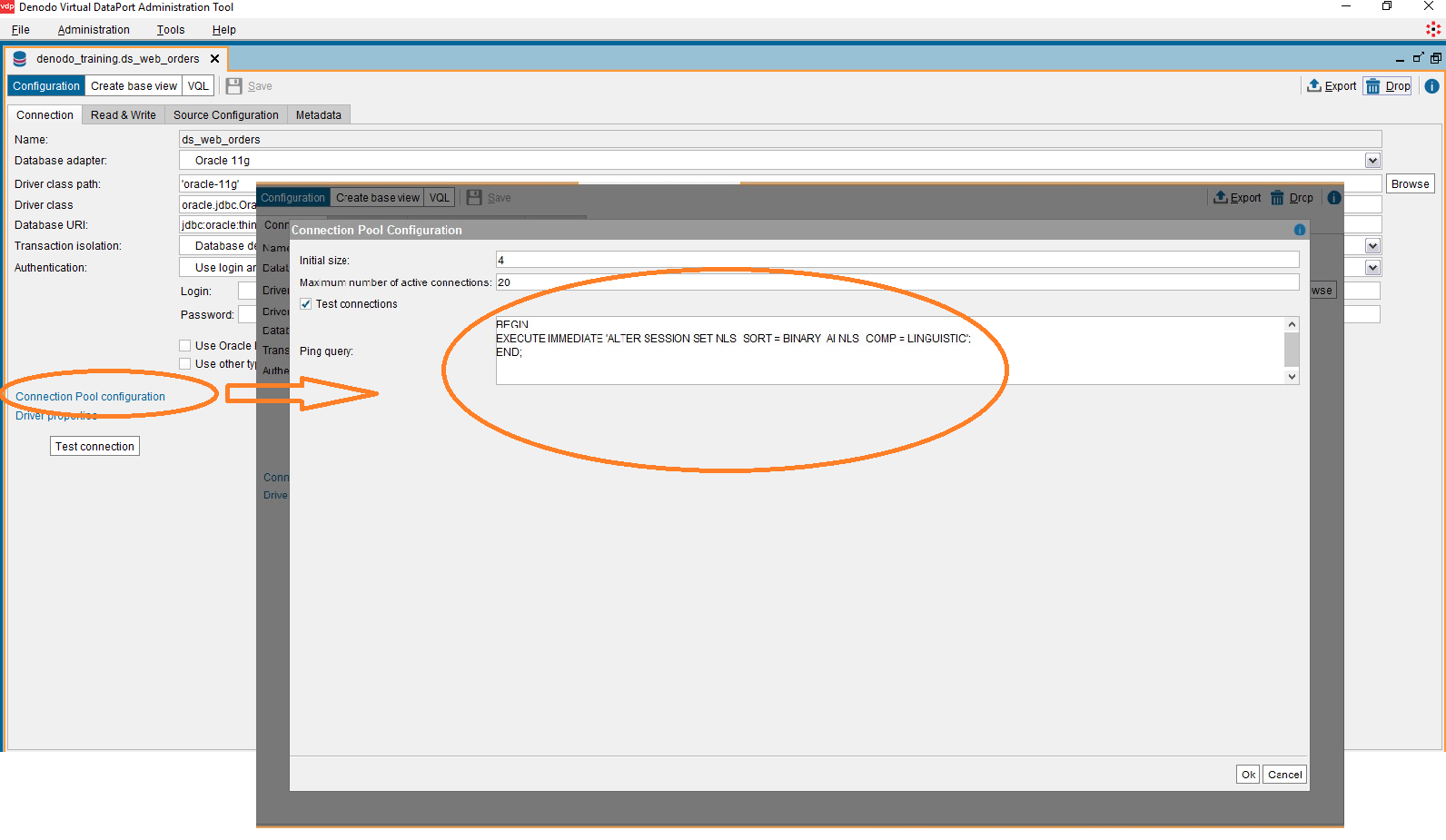Select the Configuration view button
The height and width of the screenshot is (840, 1446).
(x=46, y=86)
